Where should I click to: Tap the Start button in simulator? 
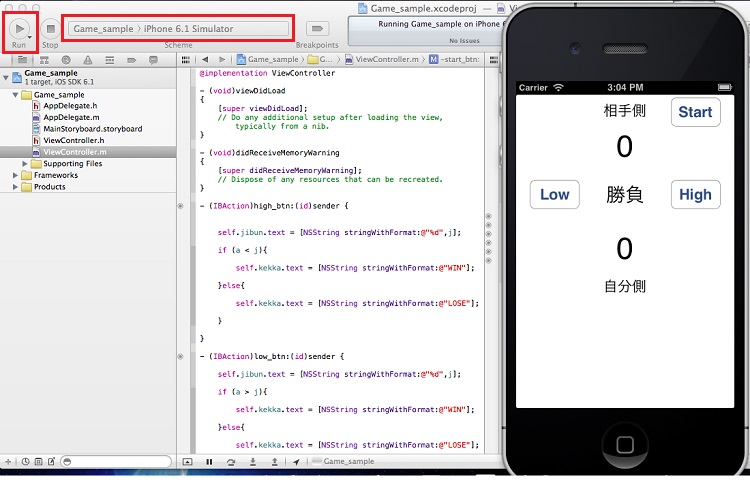(x=695, y=112)
